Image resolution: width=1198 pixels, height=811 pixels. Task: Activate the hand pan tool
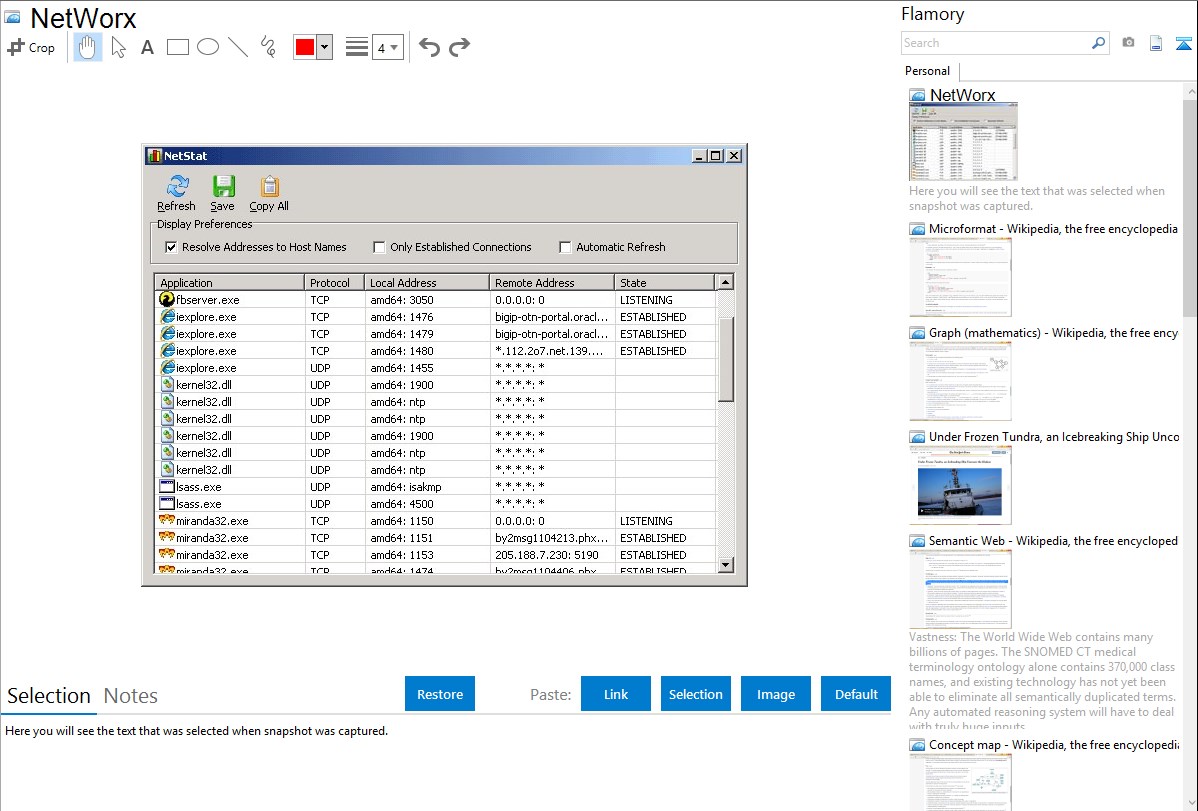[87, 47]
